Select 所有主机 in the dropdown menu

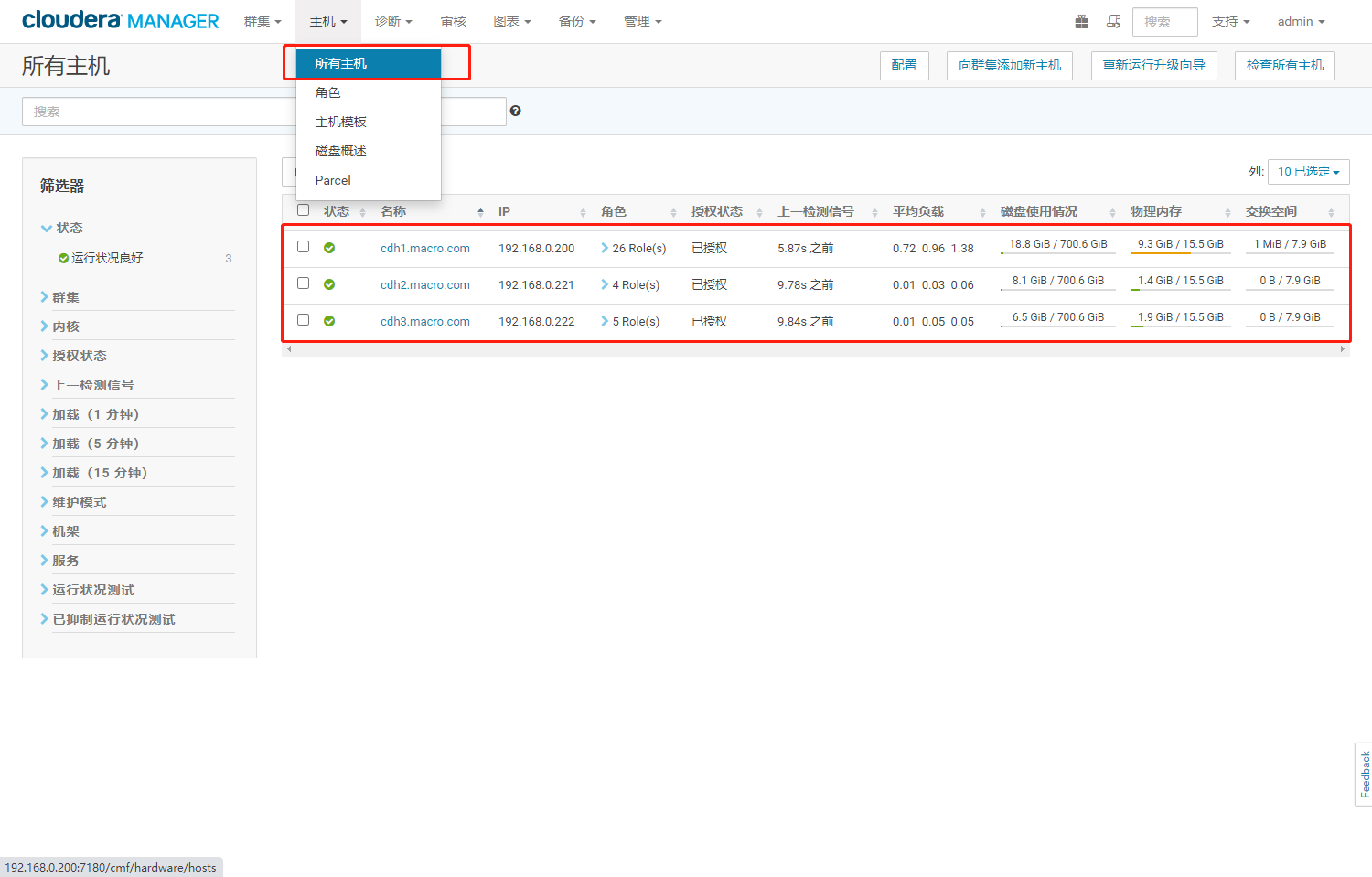[x=369, y=63]
